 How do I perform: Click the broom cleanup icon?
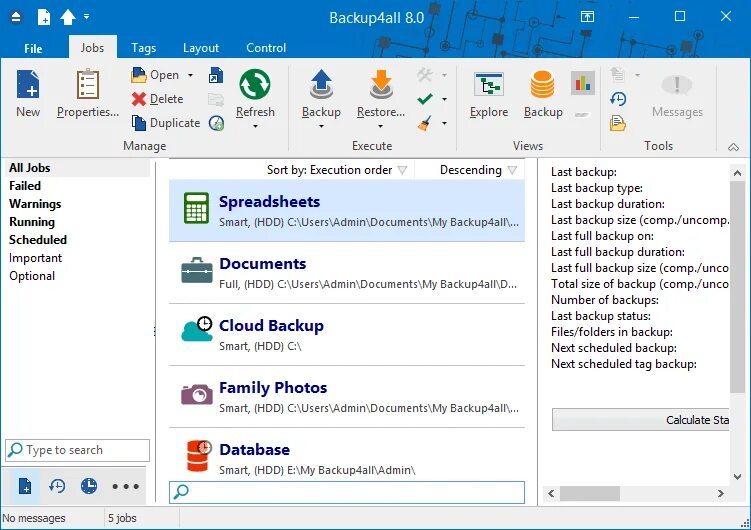pyautogui.click(x=425, y=123)
